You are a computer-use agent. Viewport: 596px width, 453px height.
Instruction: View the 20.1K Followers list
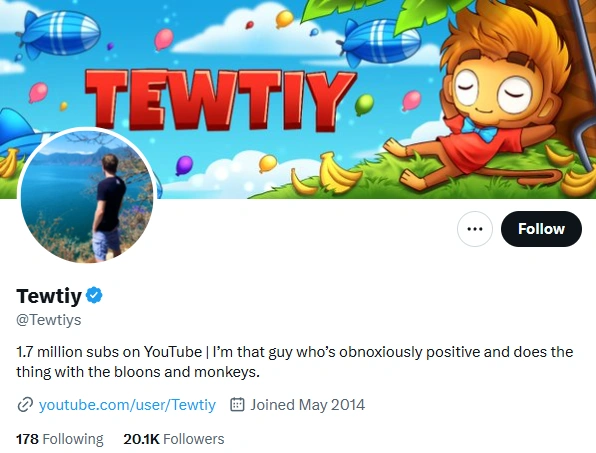[174, 439]
